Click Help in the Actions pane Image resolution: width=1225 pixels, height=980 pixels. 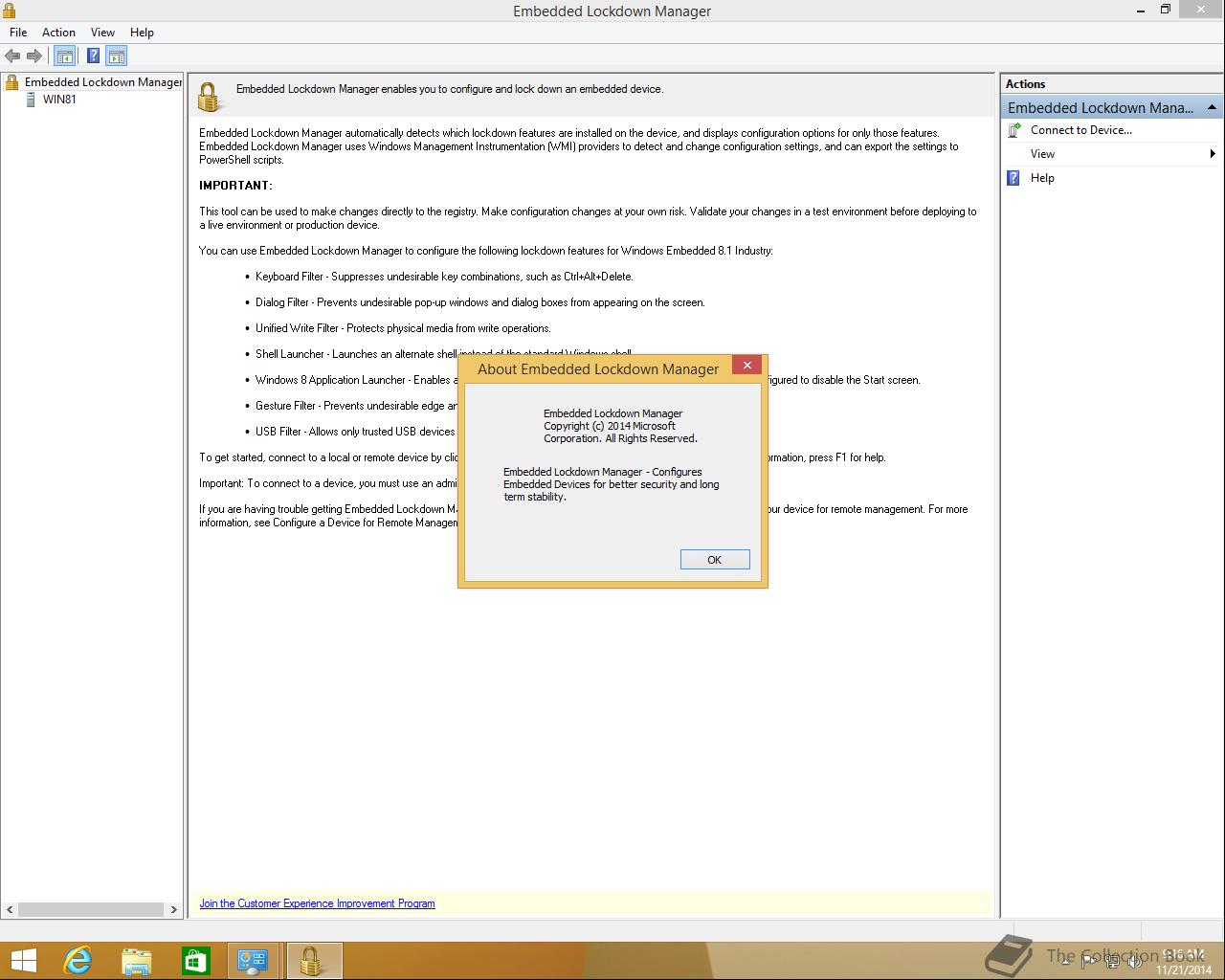pyautogui.click(x=1042, y=178)
